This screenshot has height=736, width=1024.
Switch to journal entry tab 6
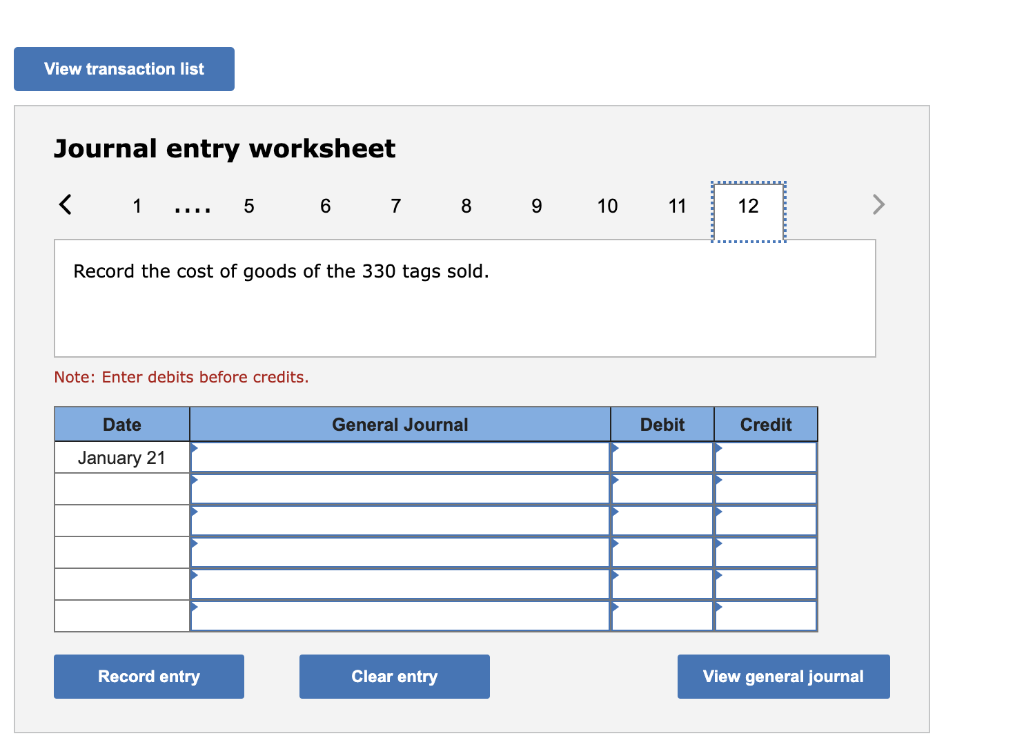(325, 206)
